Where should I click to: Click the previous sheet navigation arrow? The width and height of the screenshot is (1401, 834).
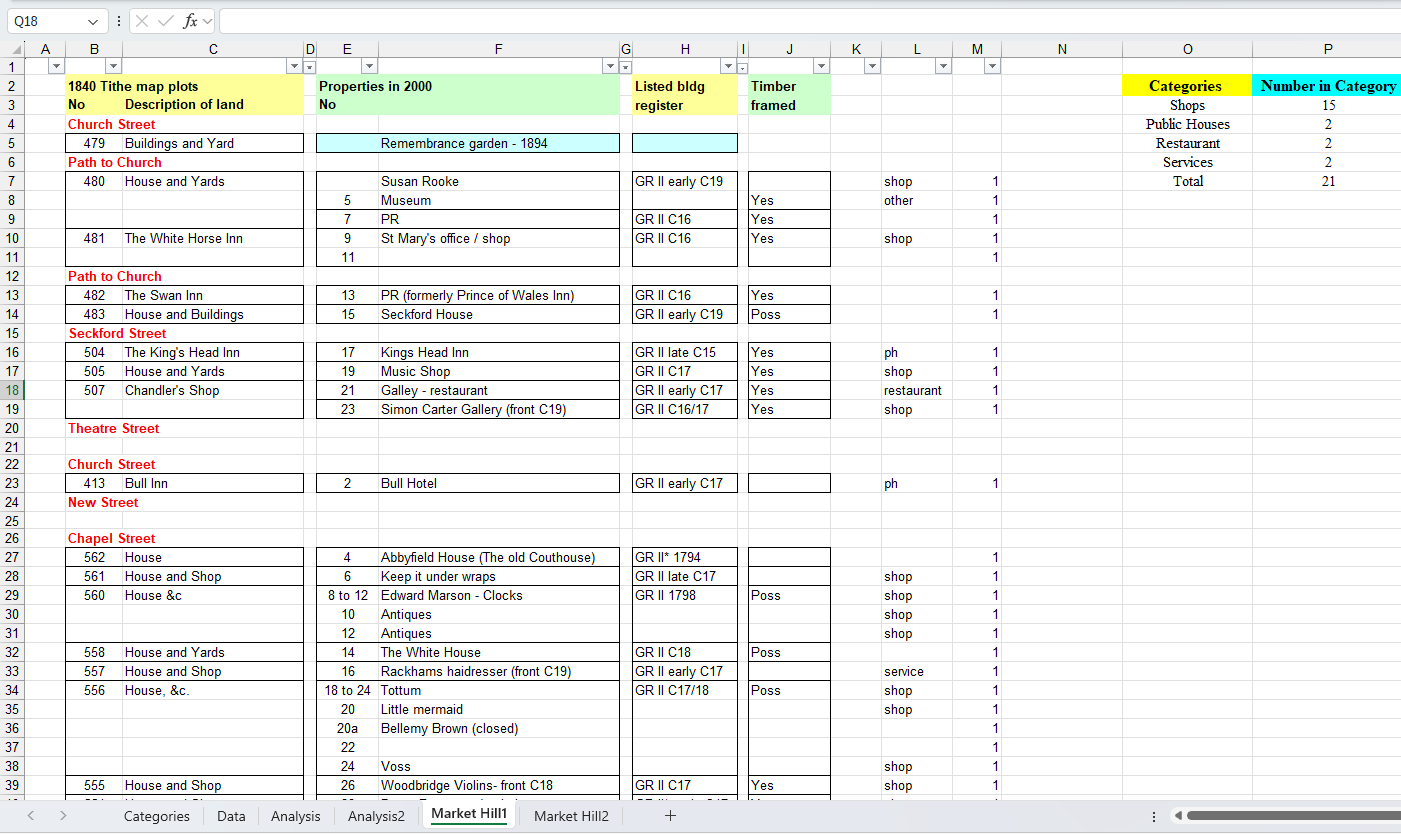coord(31,816)
